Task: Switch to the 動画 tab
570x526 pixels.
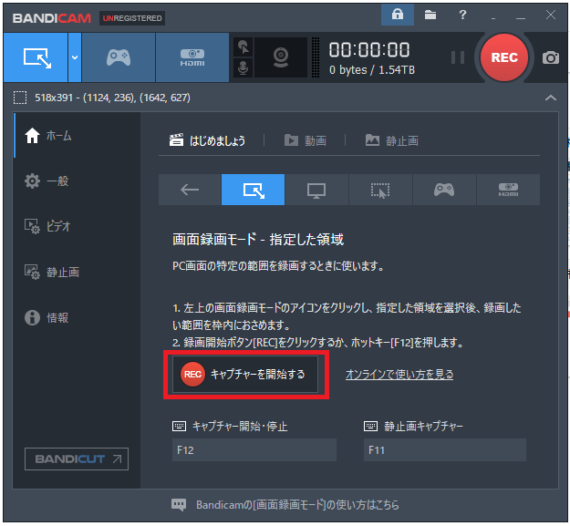Action: pos(305,140)
